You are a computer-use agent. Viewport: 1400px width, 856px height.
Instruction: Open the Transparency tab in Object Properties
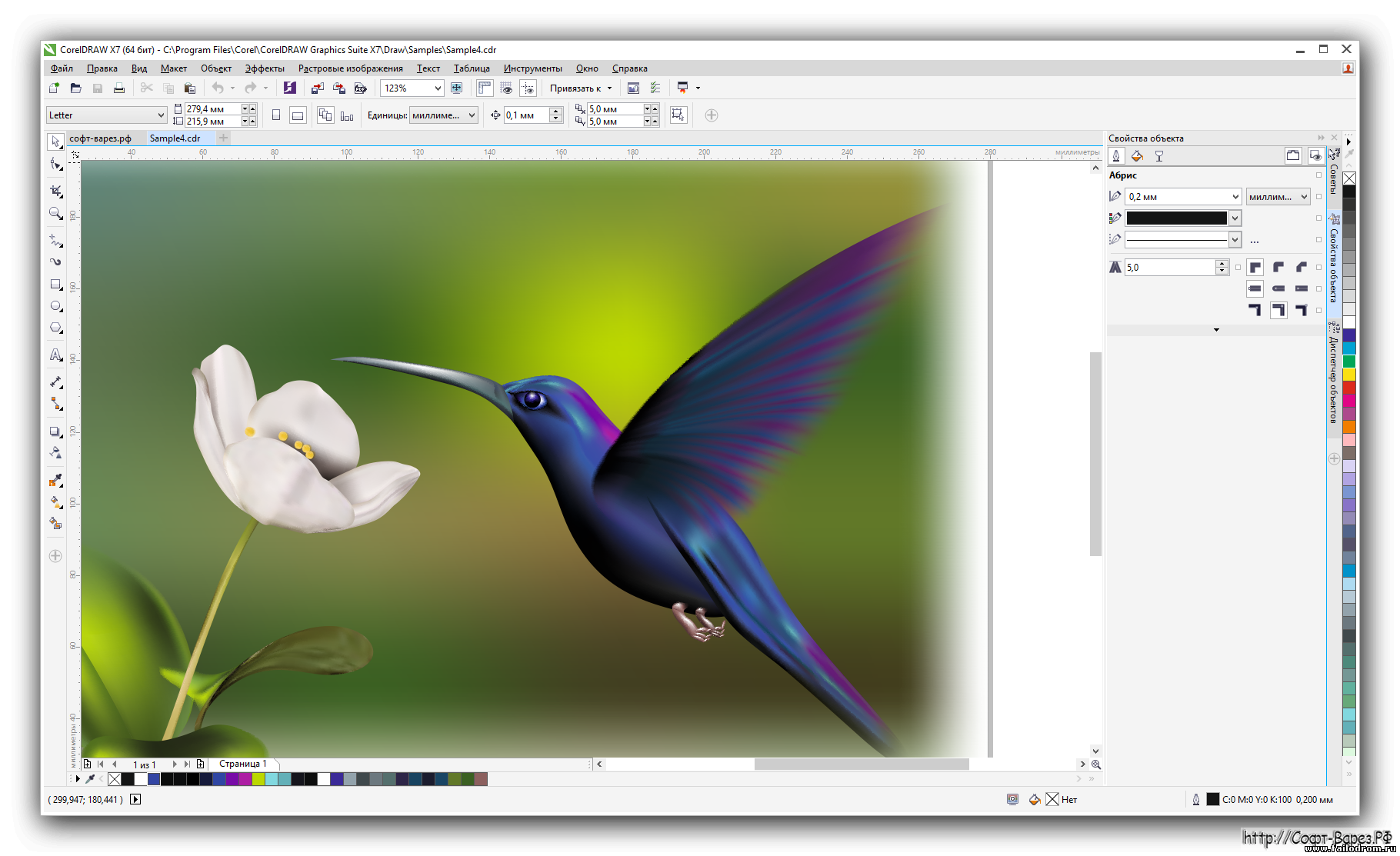coord(1158,156)
